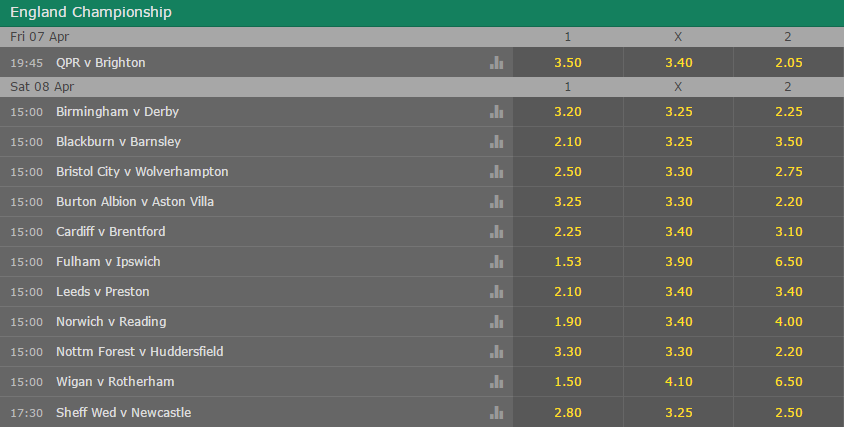The image size is (844, 427).
Task: Open the Nottm Forest v Huddersfield match
Action: (x=139, y=352)
